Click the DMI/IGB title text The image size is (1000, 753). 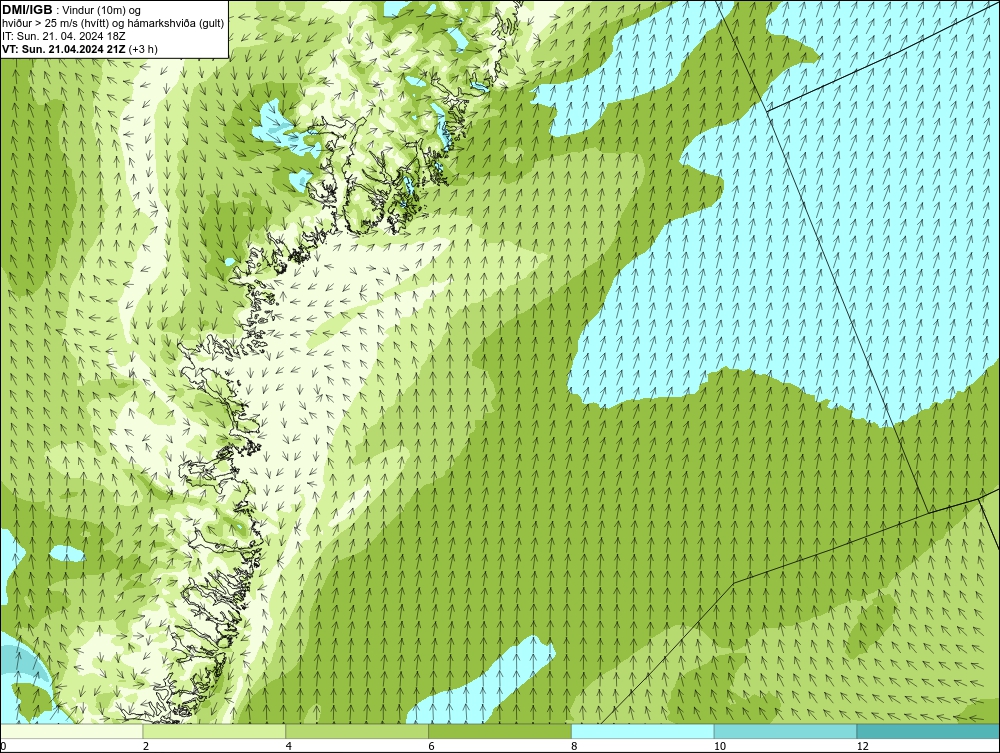[x=27, y=10]
